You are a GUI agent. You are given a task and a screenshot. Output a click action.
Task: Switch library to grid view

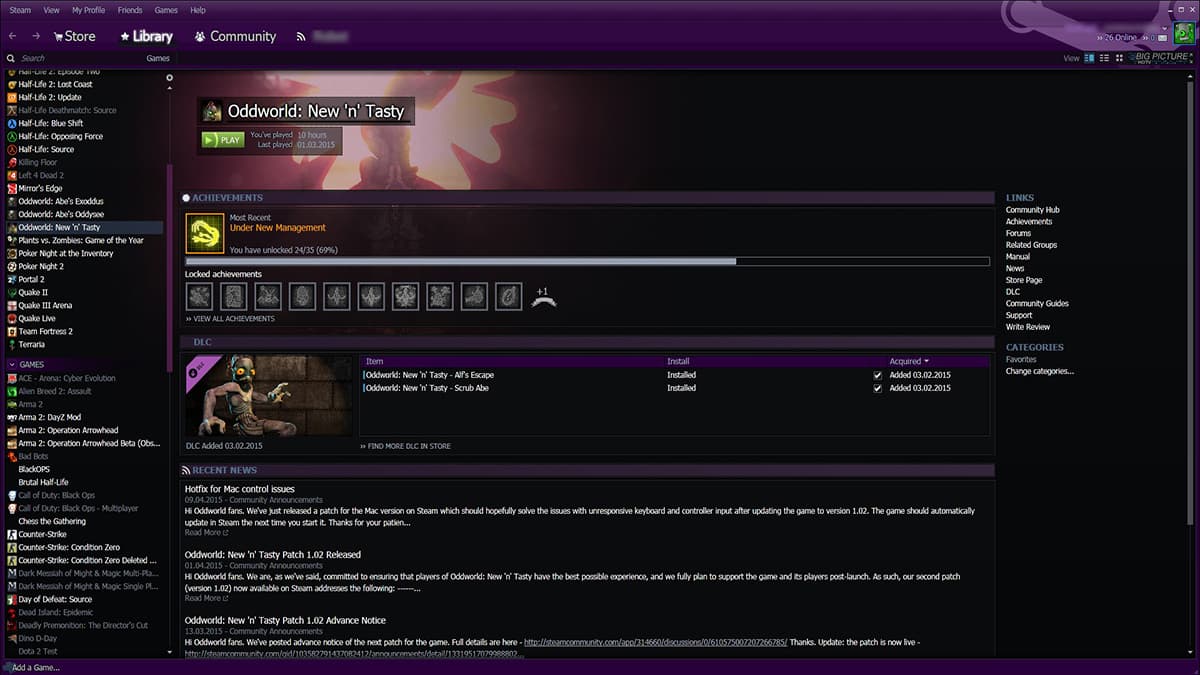[1118, 58]
